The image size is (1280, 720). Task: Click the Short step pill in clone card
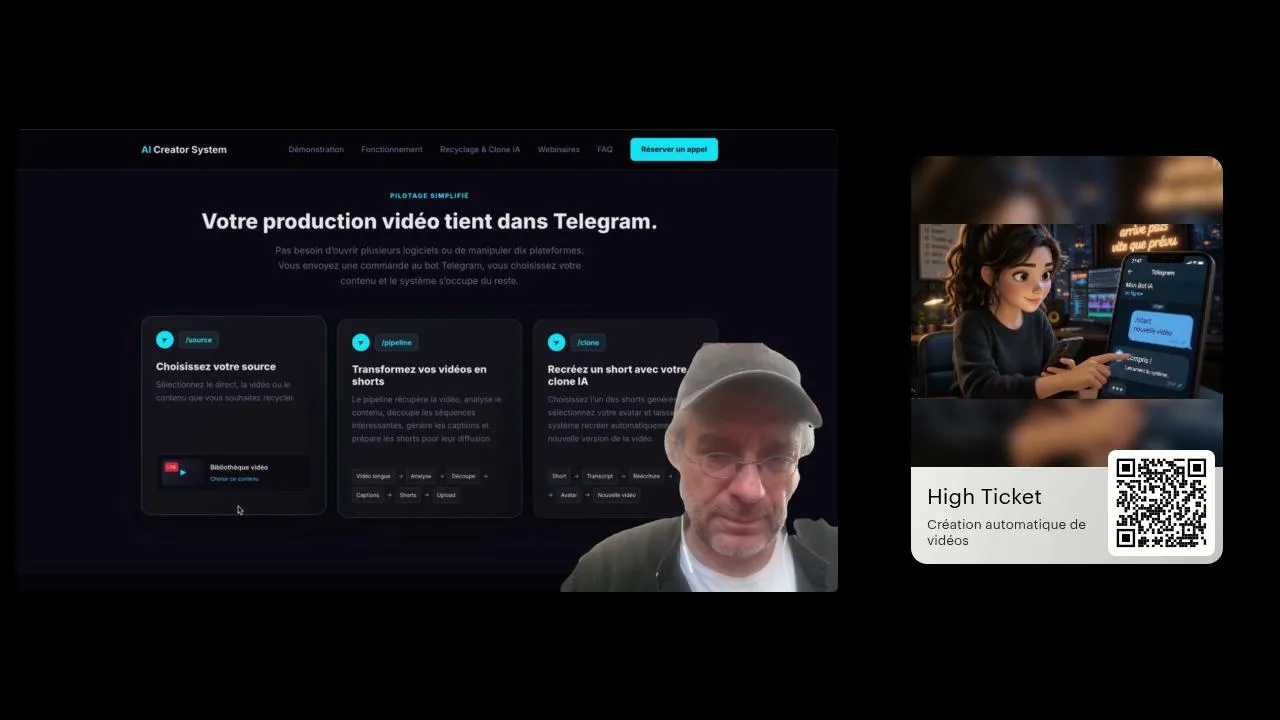coord(559,476)
